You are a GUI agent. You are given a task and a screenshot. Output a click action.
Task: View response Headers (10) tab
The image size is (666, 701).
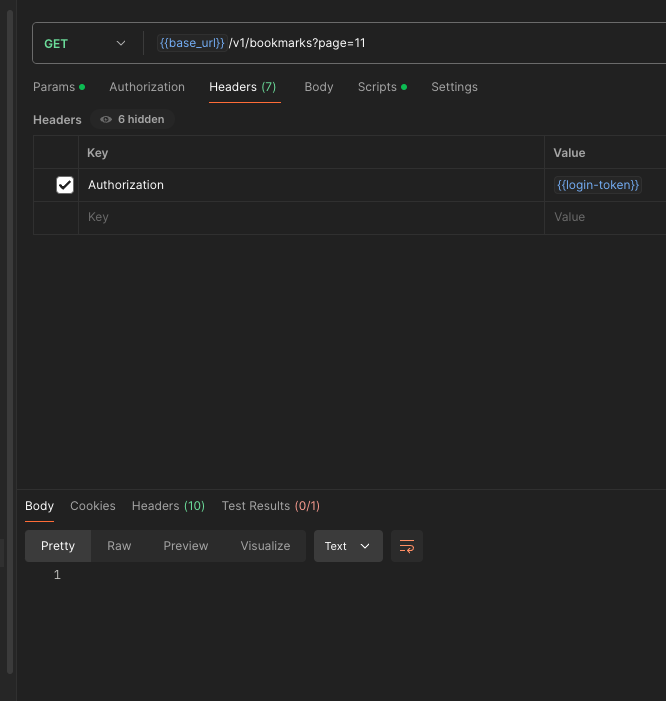click(168, 506)
